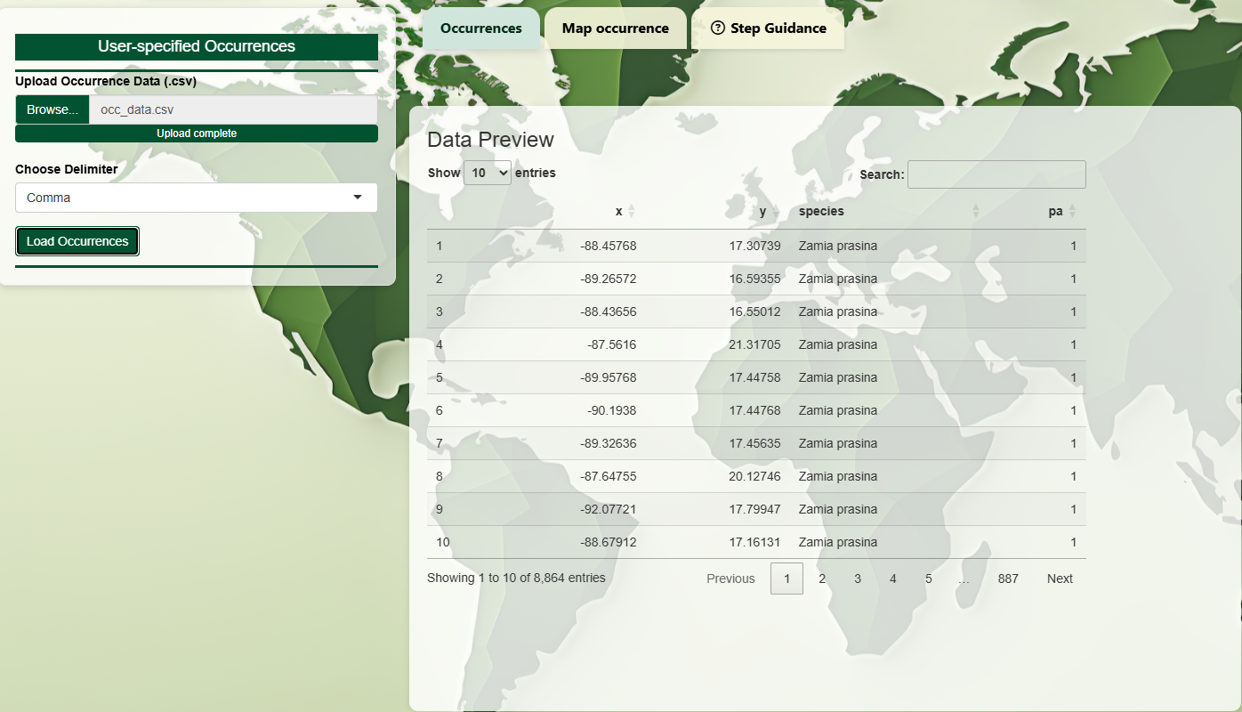Image resolution: width=1242 pixels, height=712 pixels.
Task: Select x value -89.32636 in row 7
Action: tap(608, 444)
